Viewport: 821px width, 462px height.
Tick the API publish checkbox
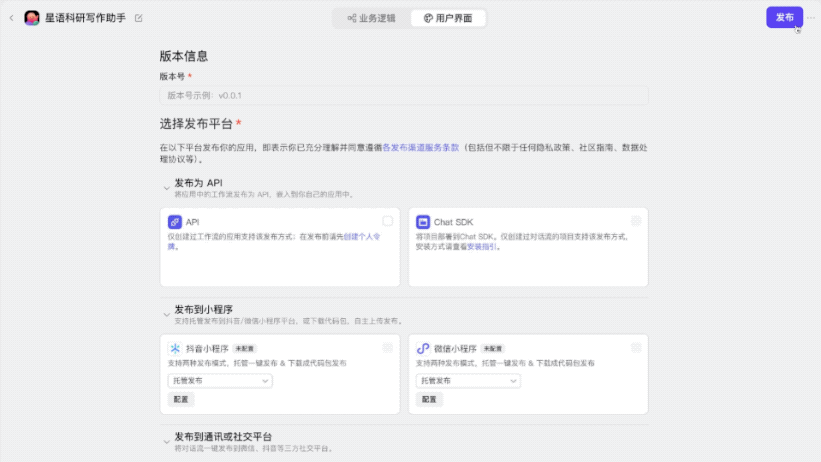pos(387,221)
